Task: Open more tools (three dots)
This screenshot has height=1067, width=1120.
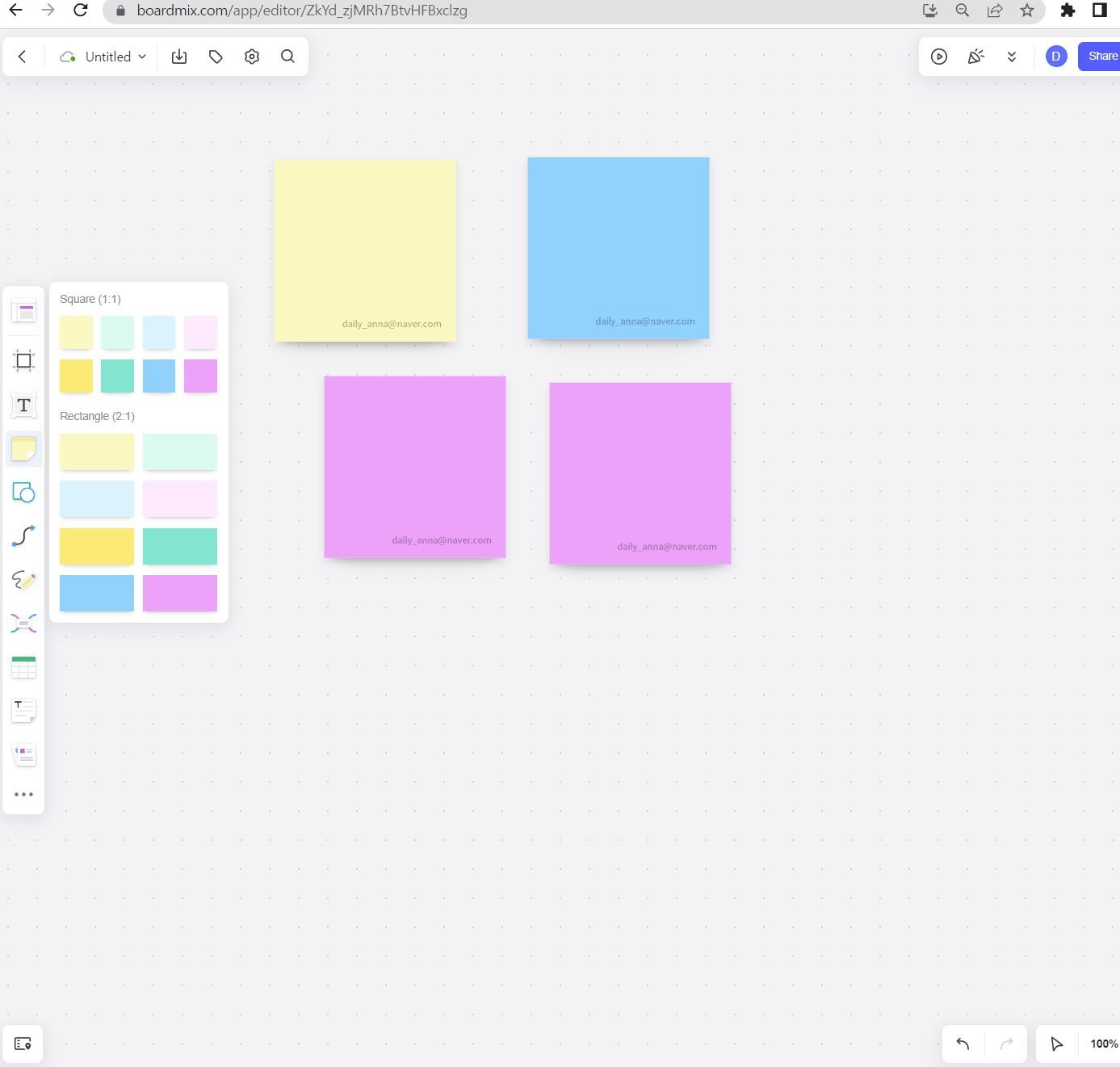Action: pos(23,795)
